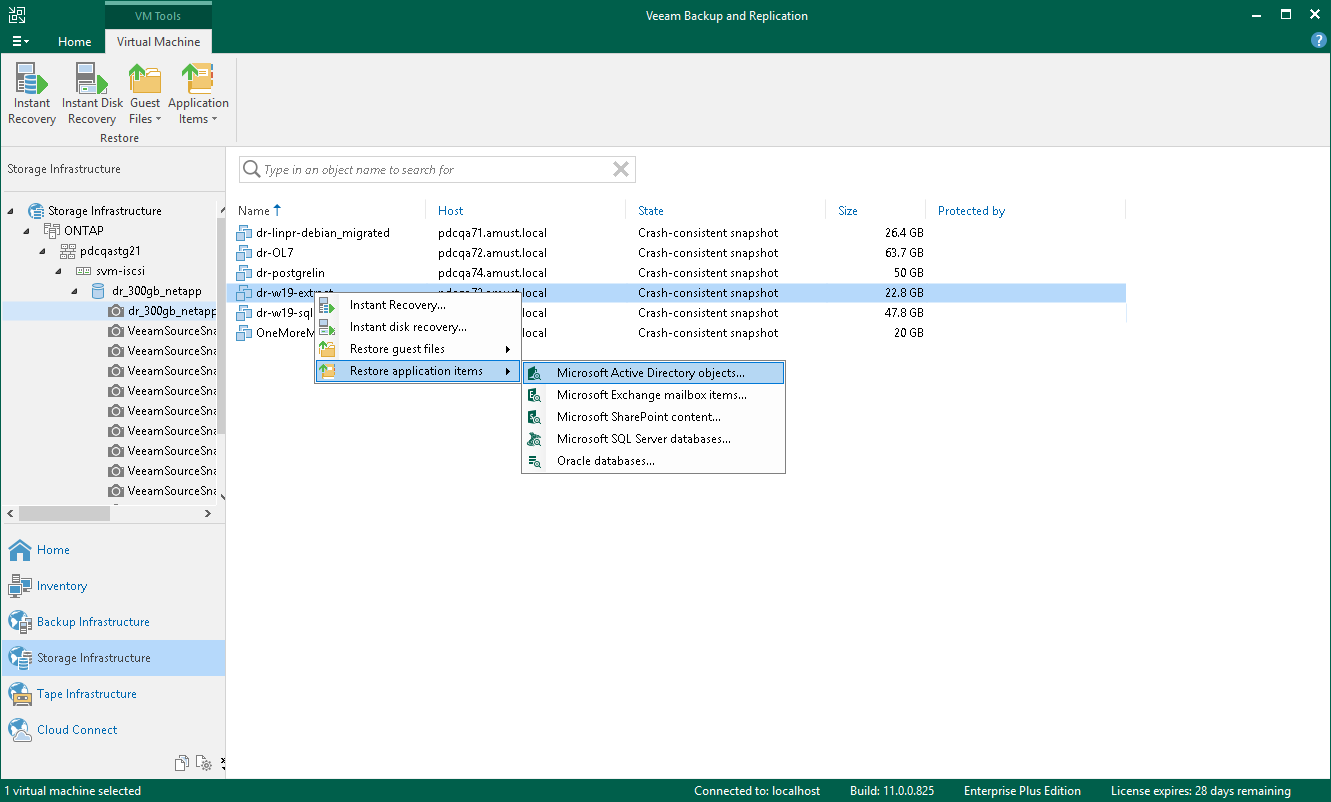Go to the Backup Infrastructure view
The image size is (1331, 802).
click(93, 622)
